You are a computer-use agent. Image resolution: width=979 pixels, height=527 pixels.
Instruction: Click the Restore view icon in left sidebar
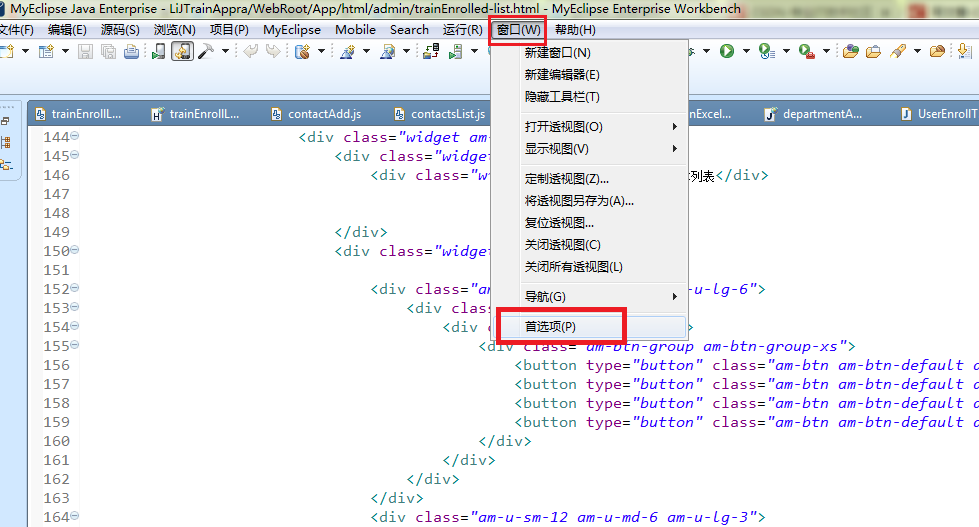coord(6,121)
